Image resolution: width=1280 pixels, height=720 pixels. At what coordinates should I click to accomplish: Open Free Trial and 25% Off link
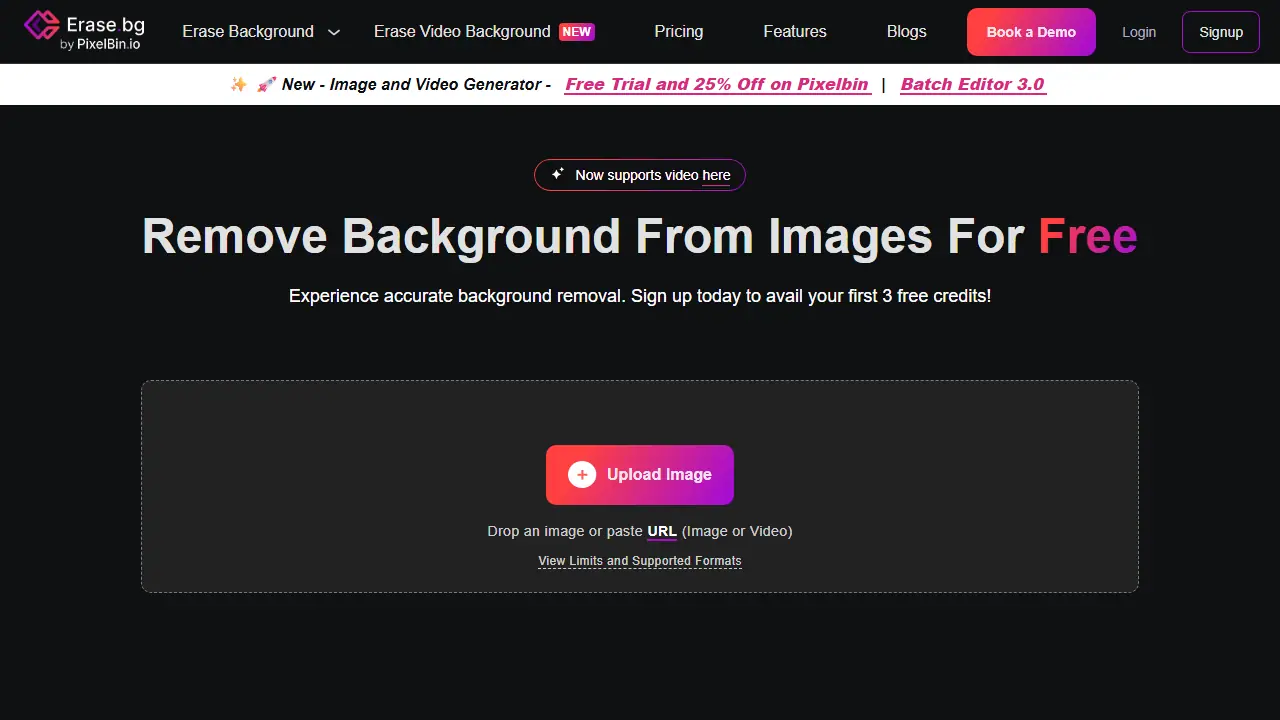coord(717,85)
